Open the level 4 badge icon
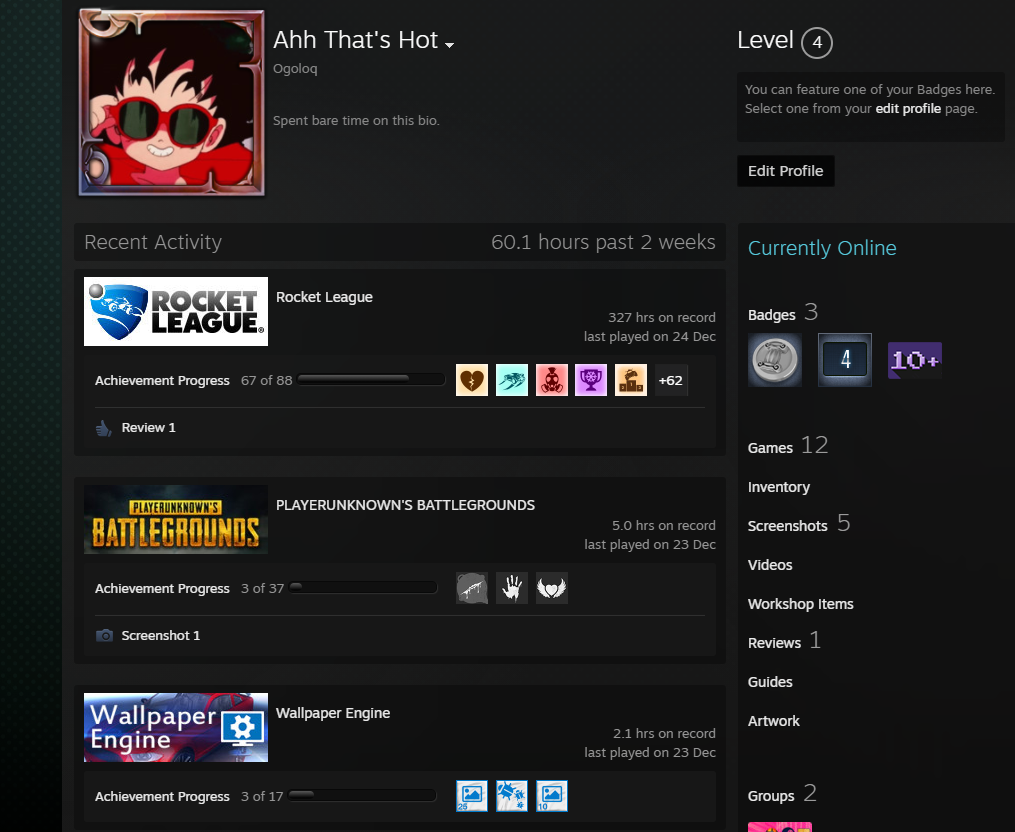Image resolution: width=1015 pixels, height=832 pixels. tap(845, 360)
